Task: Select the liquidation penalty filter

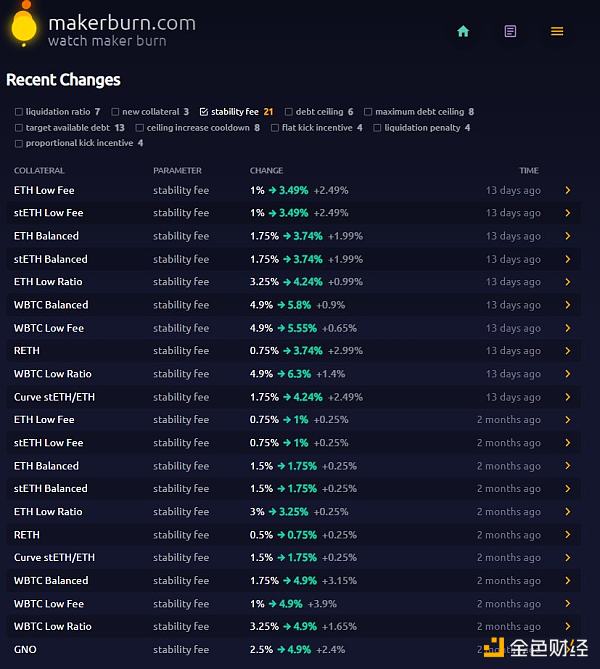Action: (378, 128)
